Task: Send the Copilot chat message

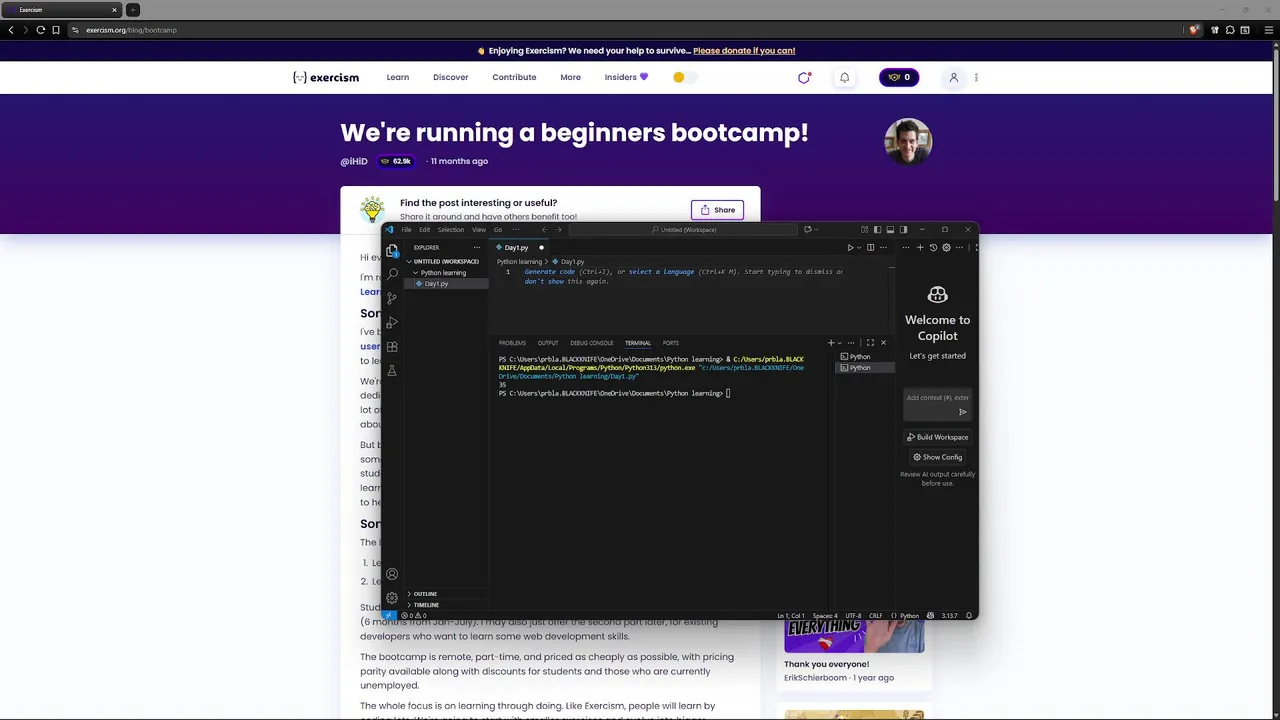Action: coord(963,412)
